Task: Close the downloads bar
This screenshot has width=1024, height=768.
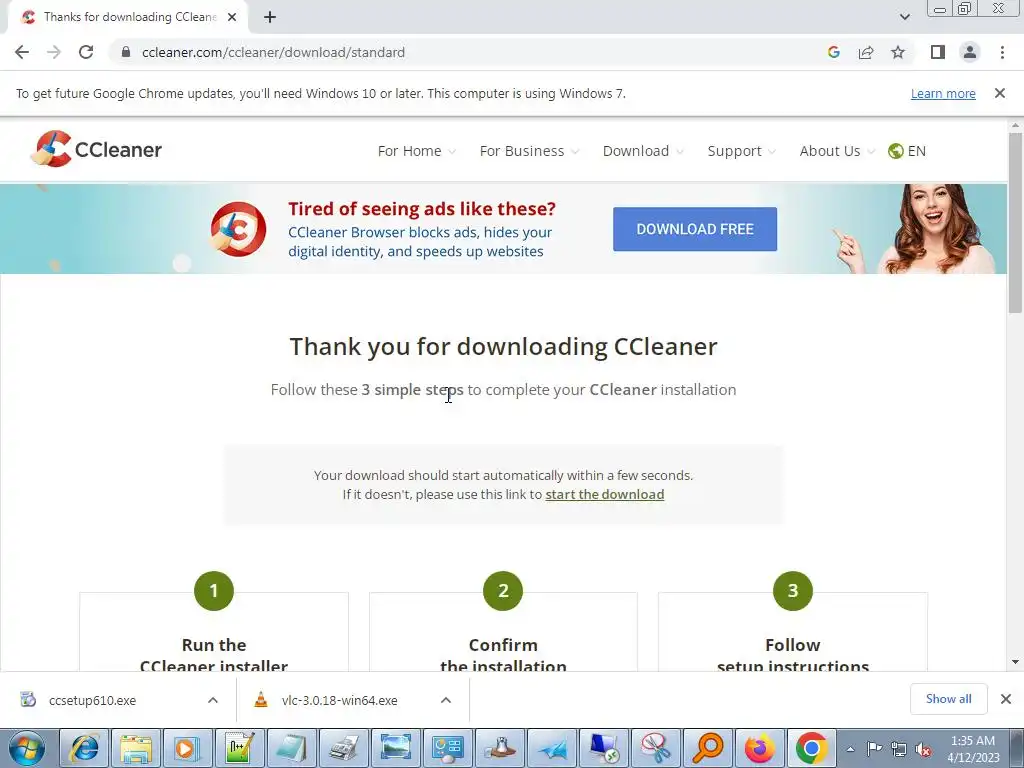Action: click(x=1006, y=699)
